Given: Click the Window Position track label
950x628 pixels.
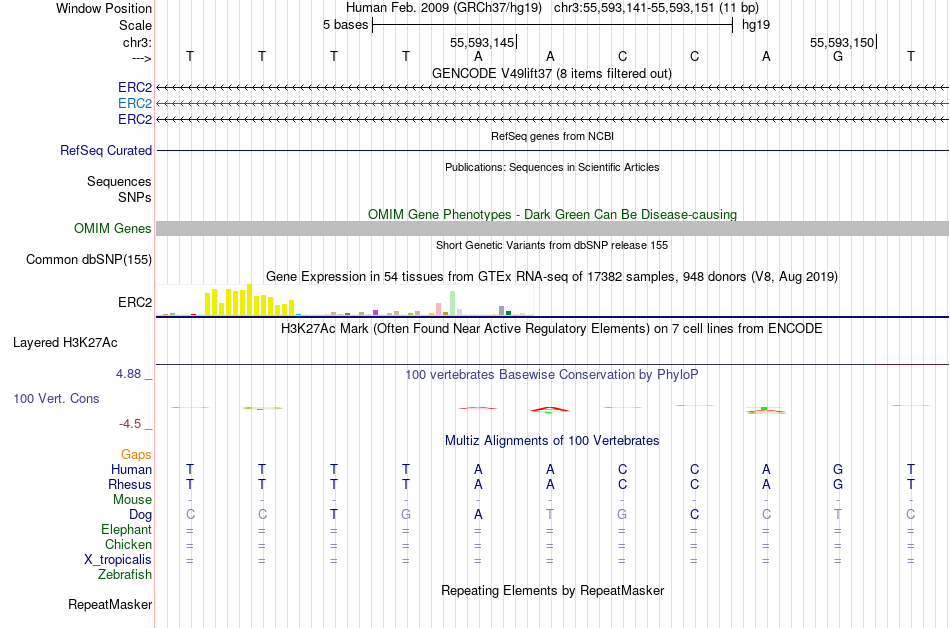Looking at the screenshot, I should (104, 8).
